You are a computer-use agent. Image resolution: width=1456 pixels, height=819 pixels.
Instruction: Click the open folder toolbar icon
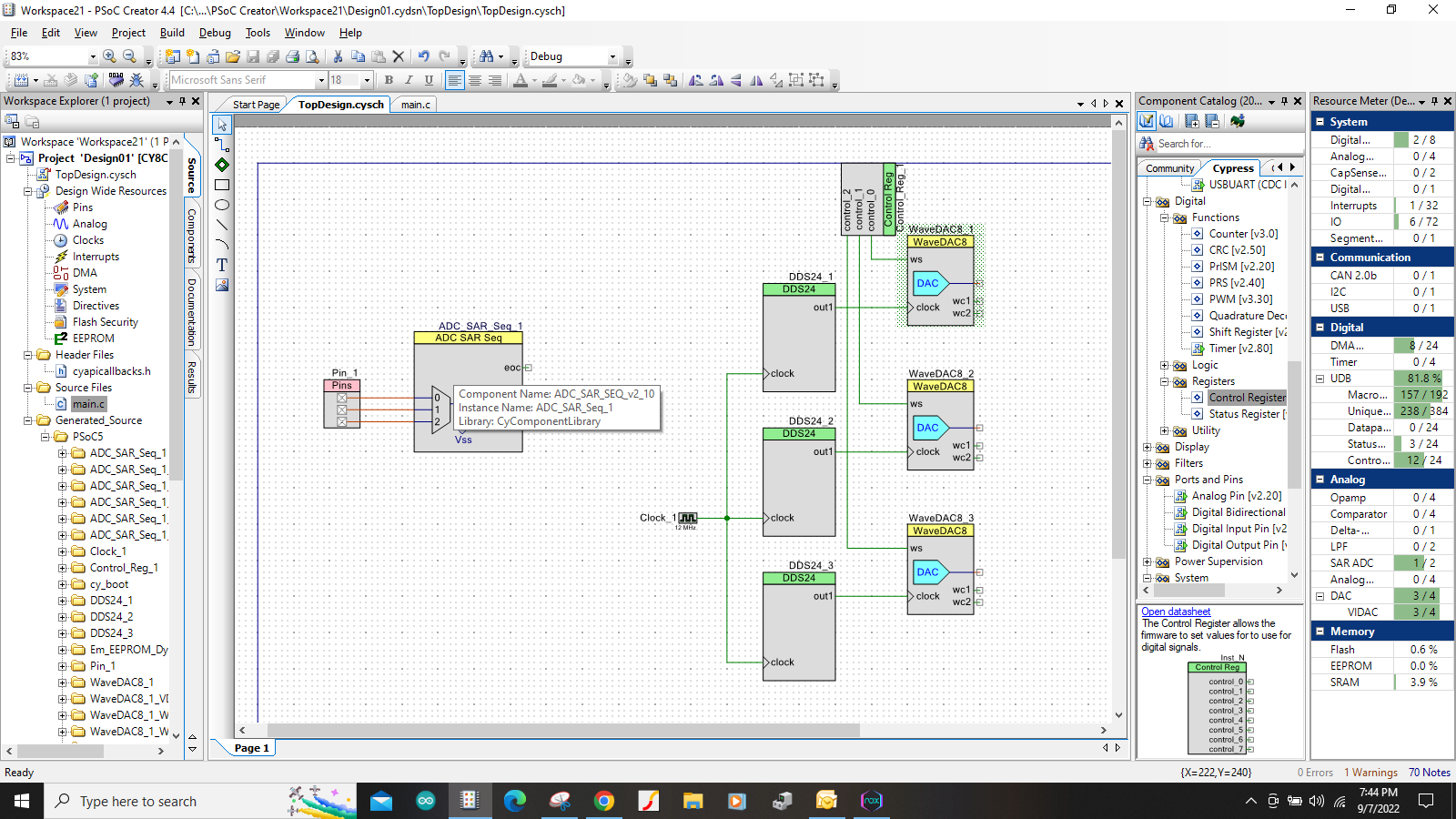[233, 56]
